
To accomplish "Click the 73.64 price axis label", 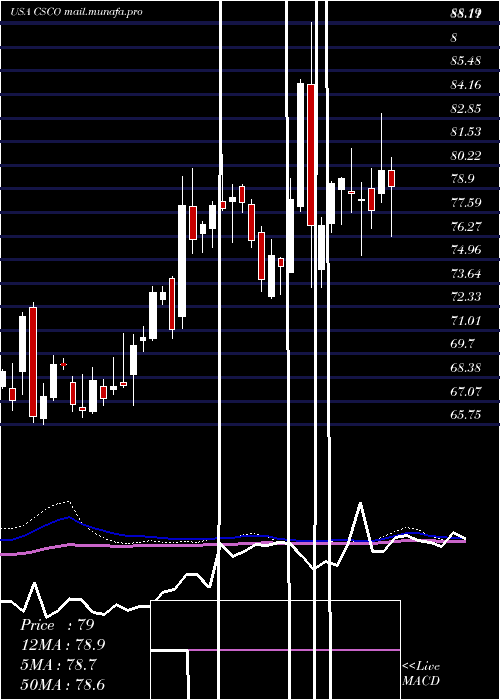I will (x=466, y=273).
